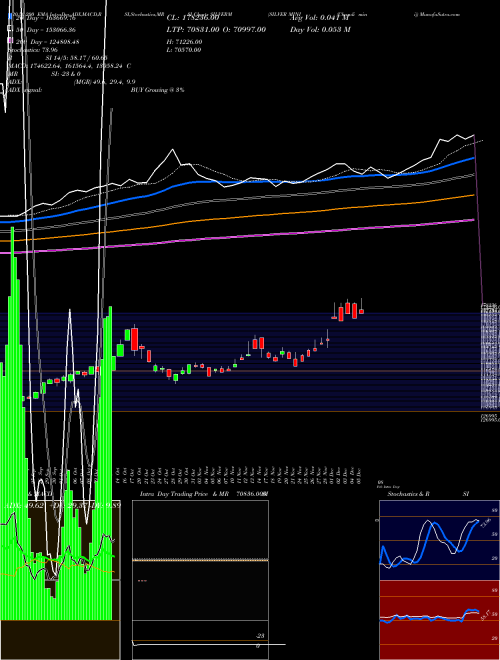500x660 pixels.
Task: Click the 'L: 70570.00' low price value
Action: pos(184,50)
